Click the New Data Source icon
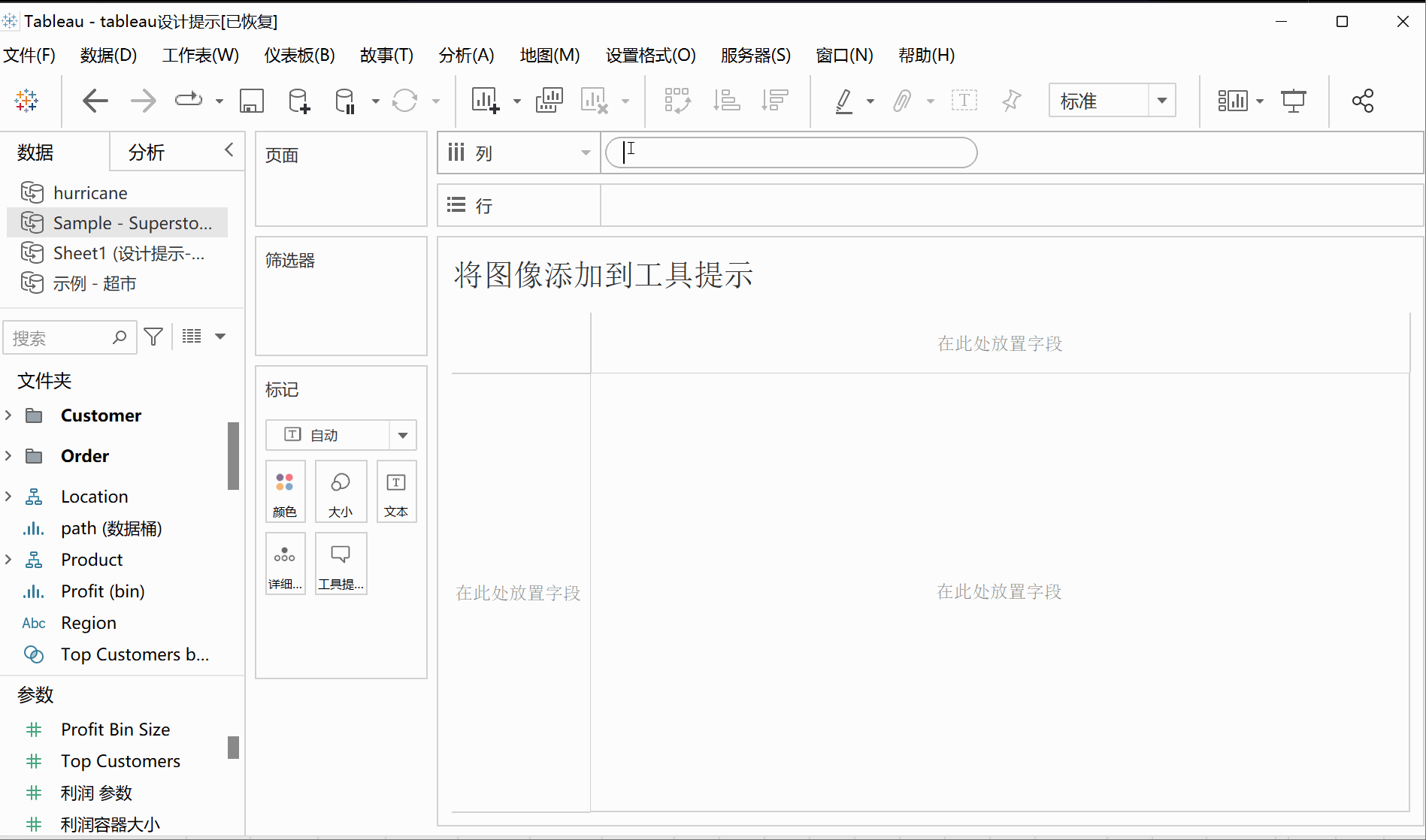Viewport: 1426px width, 840px height. (298, 100)
